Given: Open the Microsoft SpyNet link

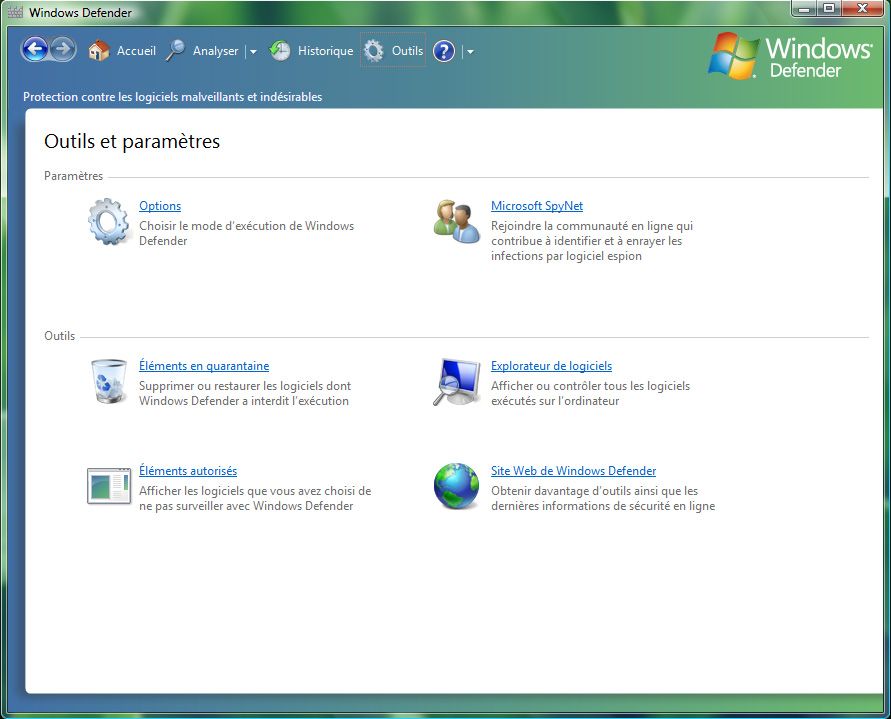Looking at the screenshot, I should click(x=537, y=206).
